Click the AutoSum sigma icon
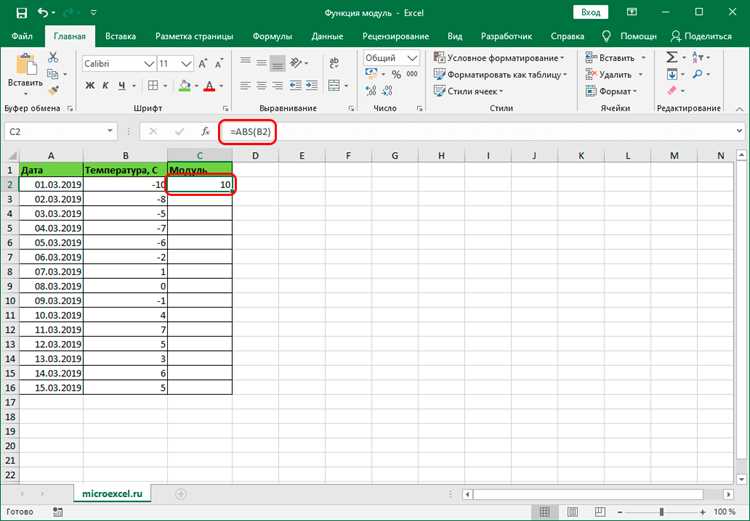750x521 pixels. [672, 58]
